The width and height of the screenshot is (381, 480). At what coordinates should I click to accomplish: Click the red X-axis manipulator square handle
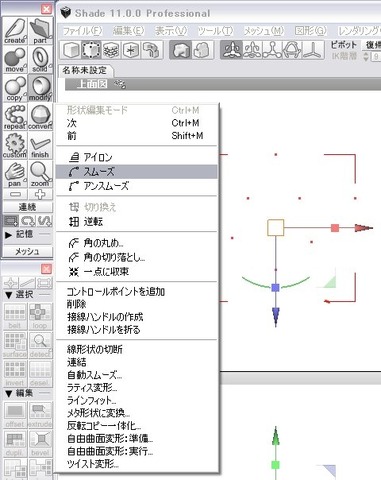click(x=335, y=228)
